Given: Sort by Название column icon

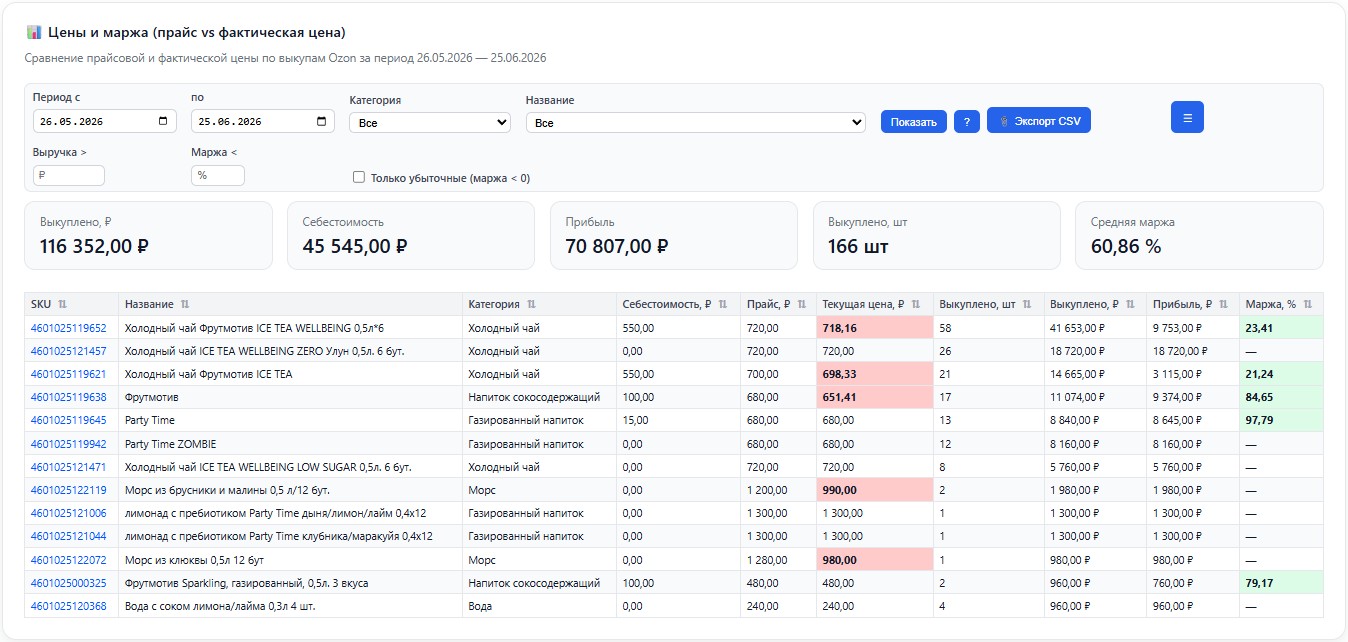Looking at the screenshot, I should [x=184, y=304].
